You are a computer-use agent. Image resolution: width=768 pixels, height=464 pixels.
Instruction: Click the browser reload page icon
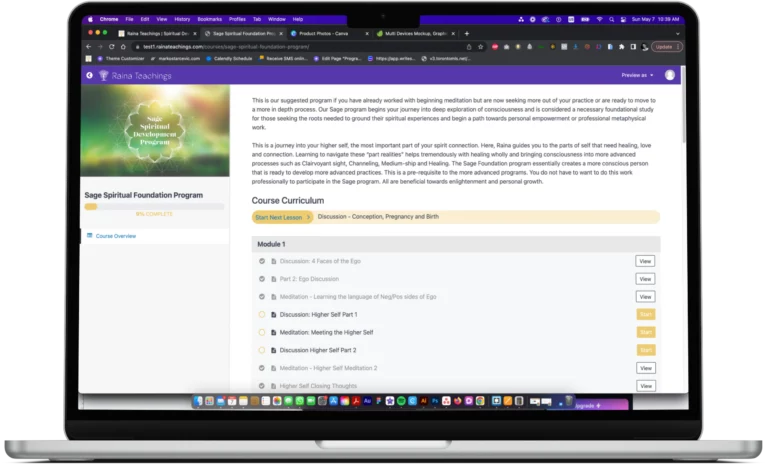(x=109, y=46)
